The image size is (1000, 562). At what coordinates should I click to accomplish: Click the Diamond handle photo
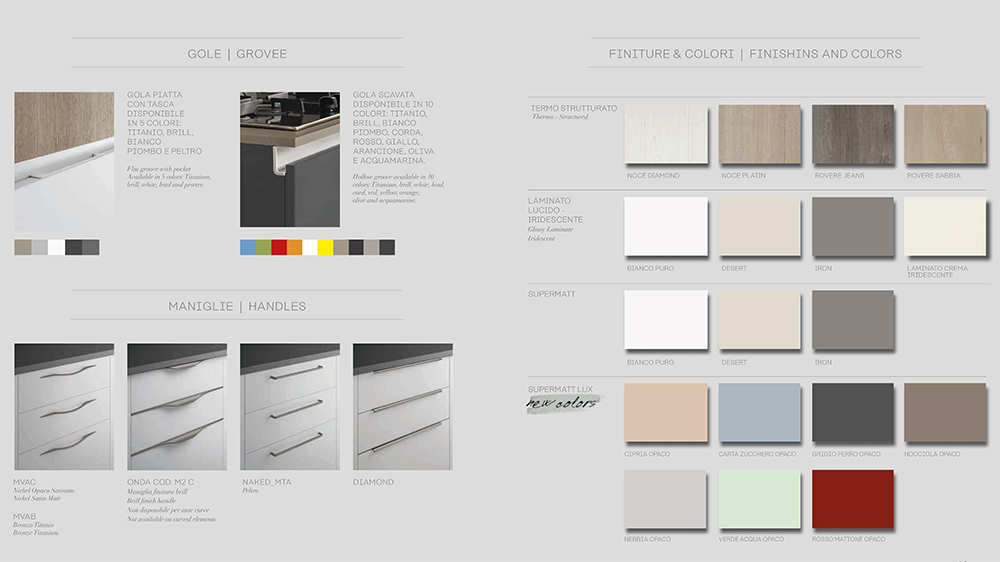[402, 407]
